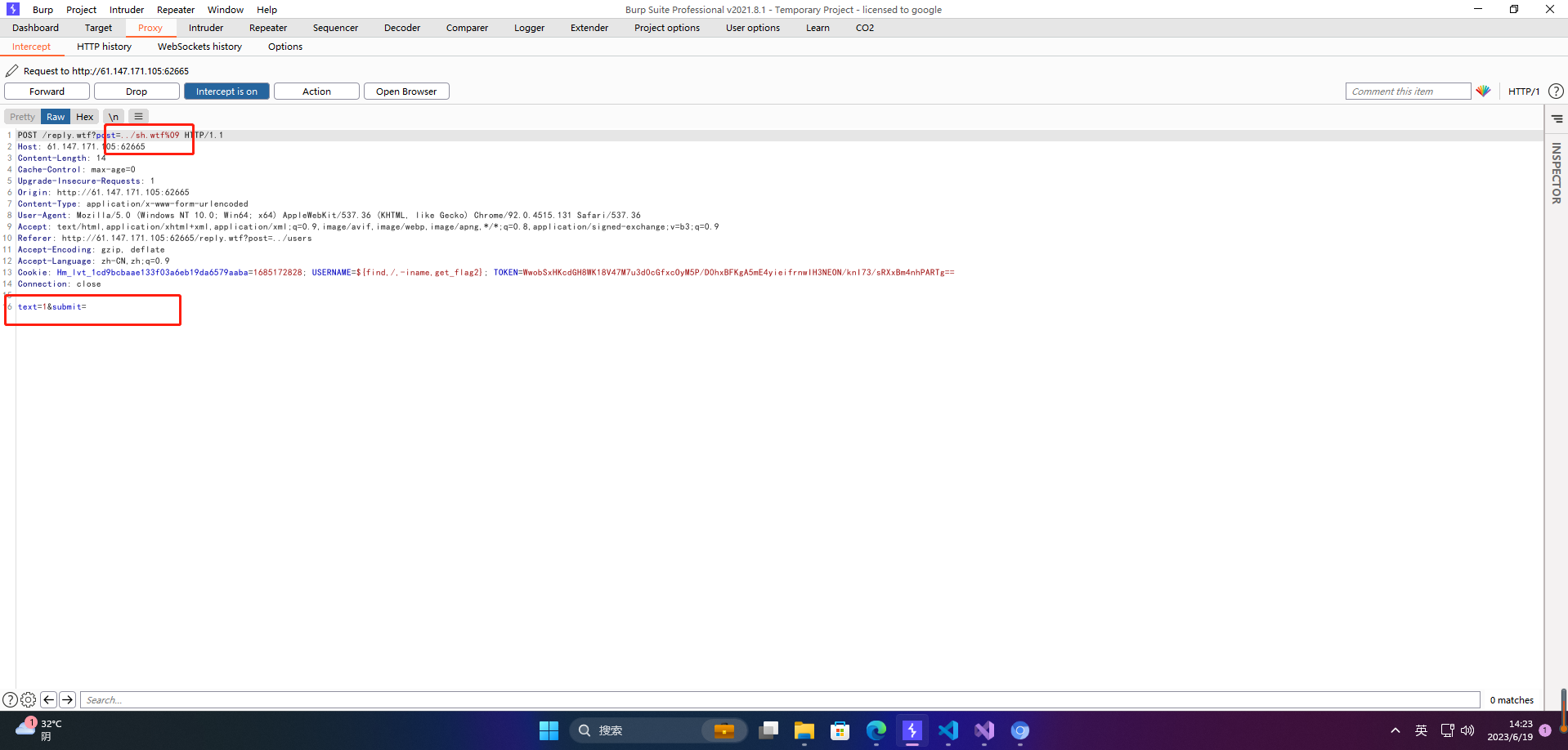
Task: Open the proxy Options sub-tab
Action: click(x=285, y=47)
